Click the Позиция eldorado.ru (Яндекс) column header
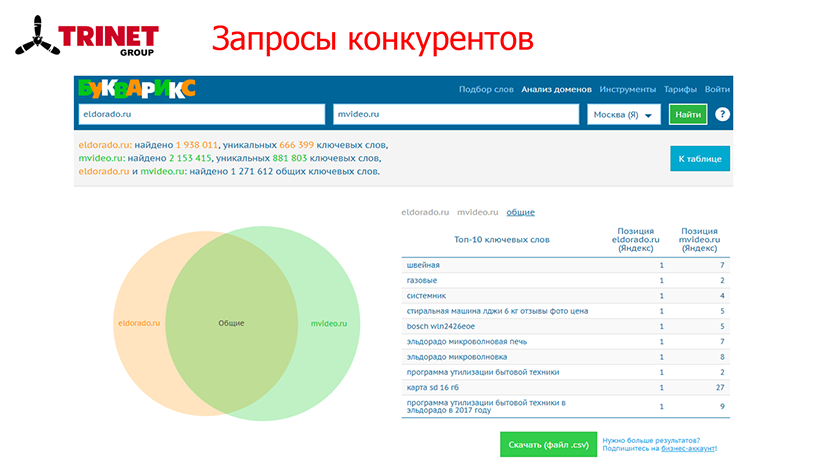Screen dimensions: 818x461 click(x=635, y=239)
